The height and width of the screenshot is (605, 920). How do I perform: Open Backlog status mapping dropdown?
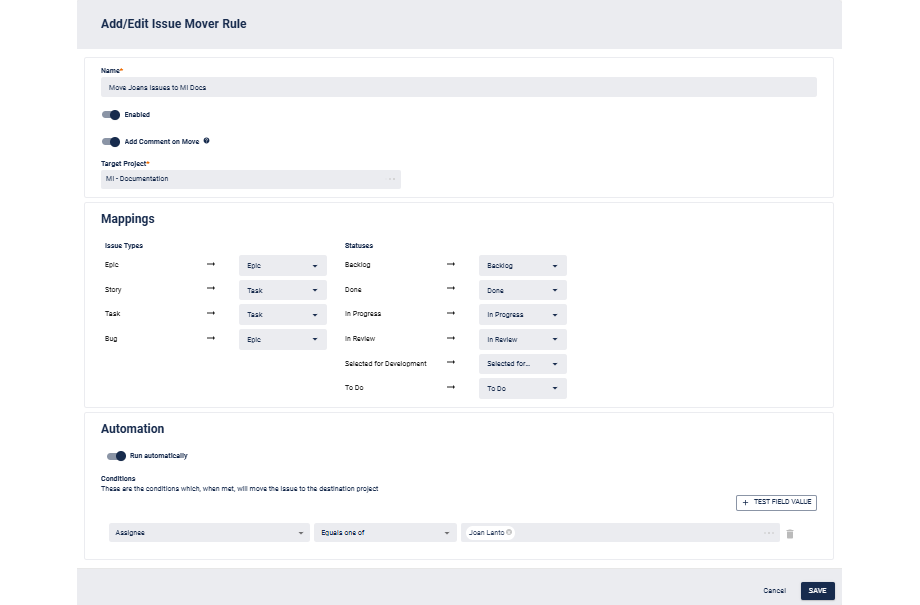[x=522, y=266]
